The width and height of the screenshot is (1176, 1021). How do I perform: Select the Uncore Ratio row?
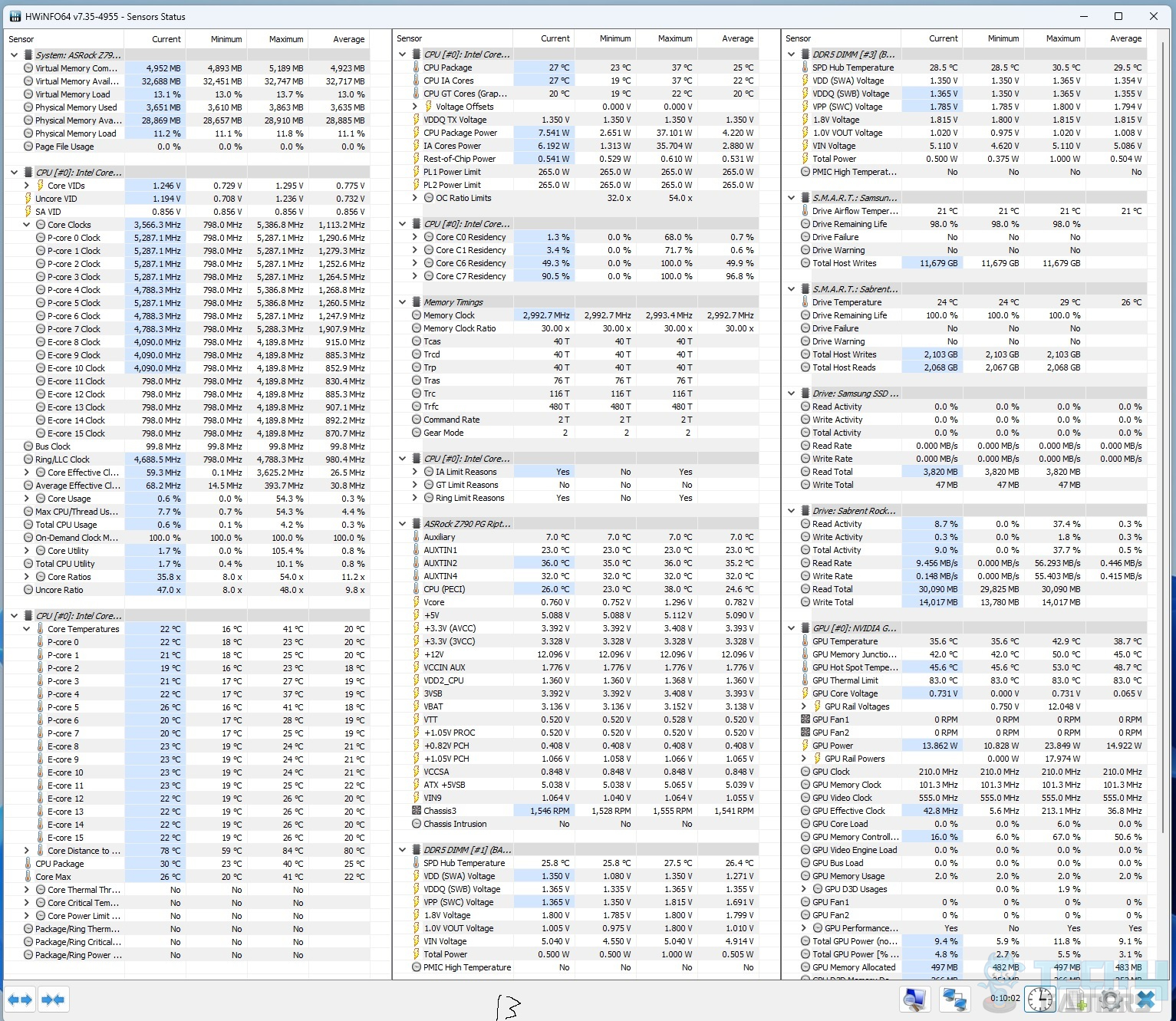point(189,590)
